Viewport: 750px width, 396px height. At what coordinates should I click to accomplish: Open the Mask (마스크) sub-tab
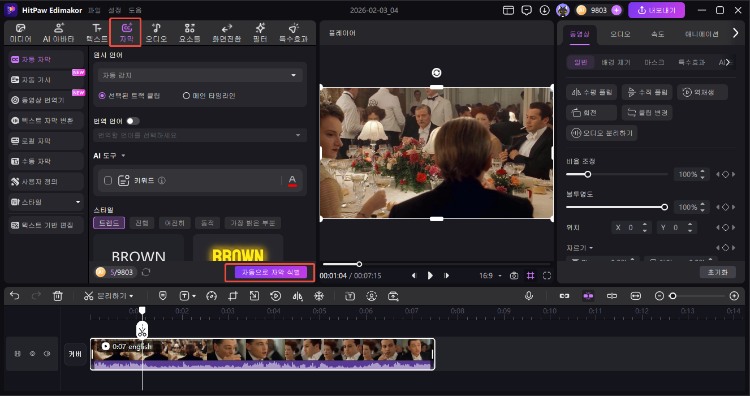click(x=654, y=62)
